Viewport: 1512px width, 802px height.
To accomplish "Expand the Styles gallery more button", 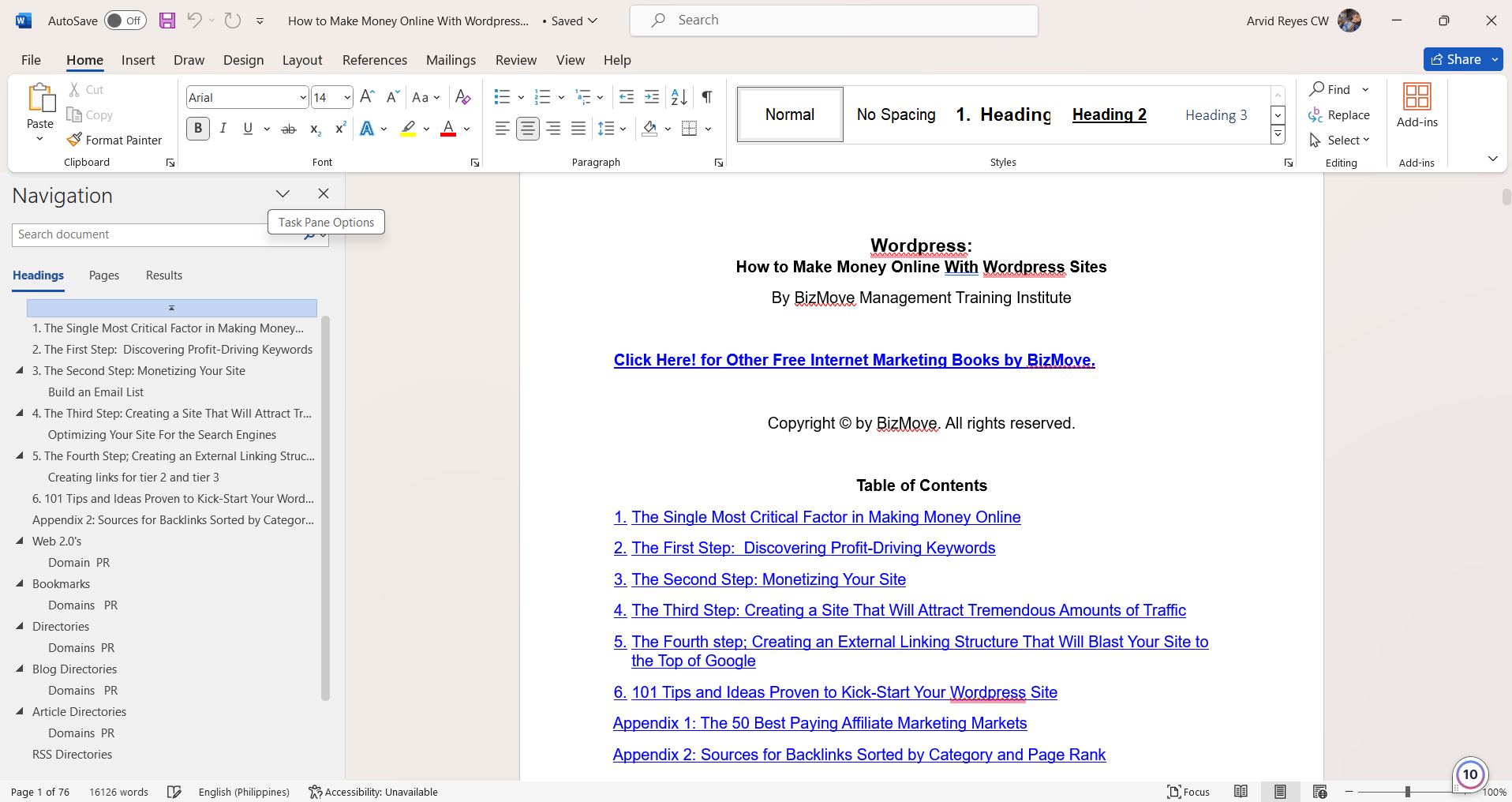I will click(x=1278, y=135).
